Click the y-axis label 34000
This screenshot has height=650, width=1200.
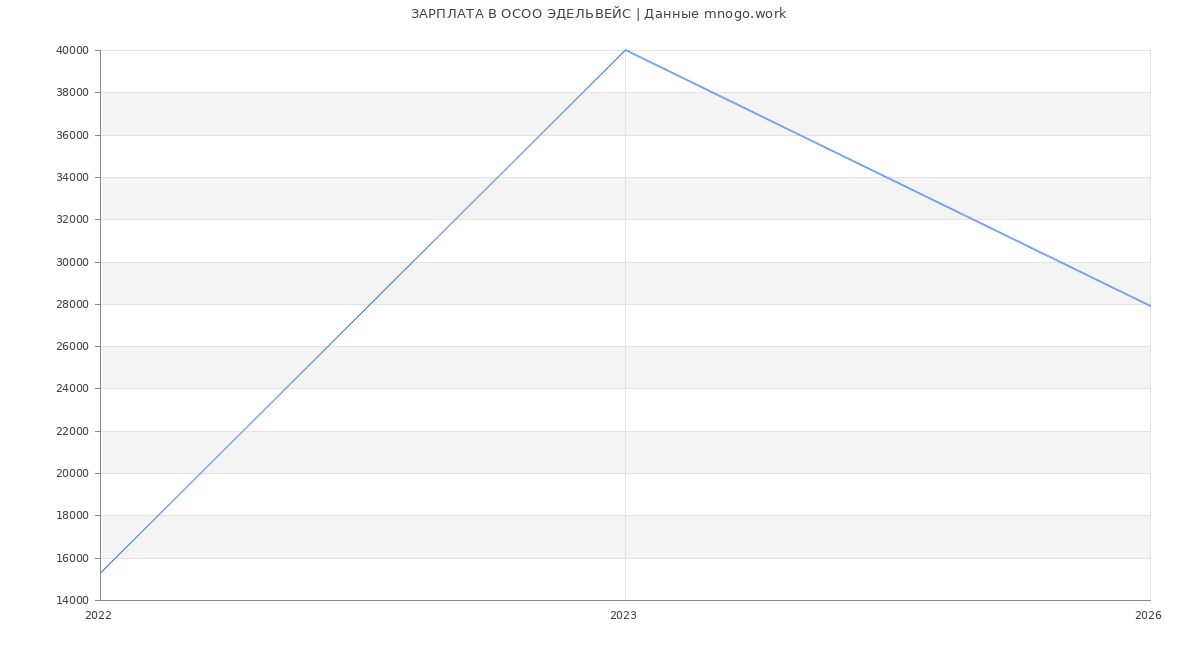(74, 177)
